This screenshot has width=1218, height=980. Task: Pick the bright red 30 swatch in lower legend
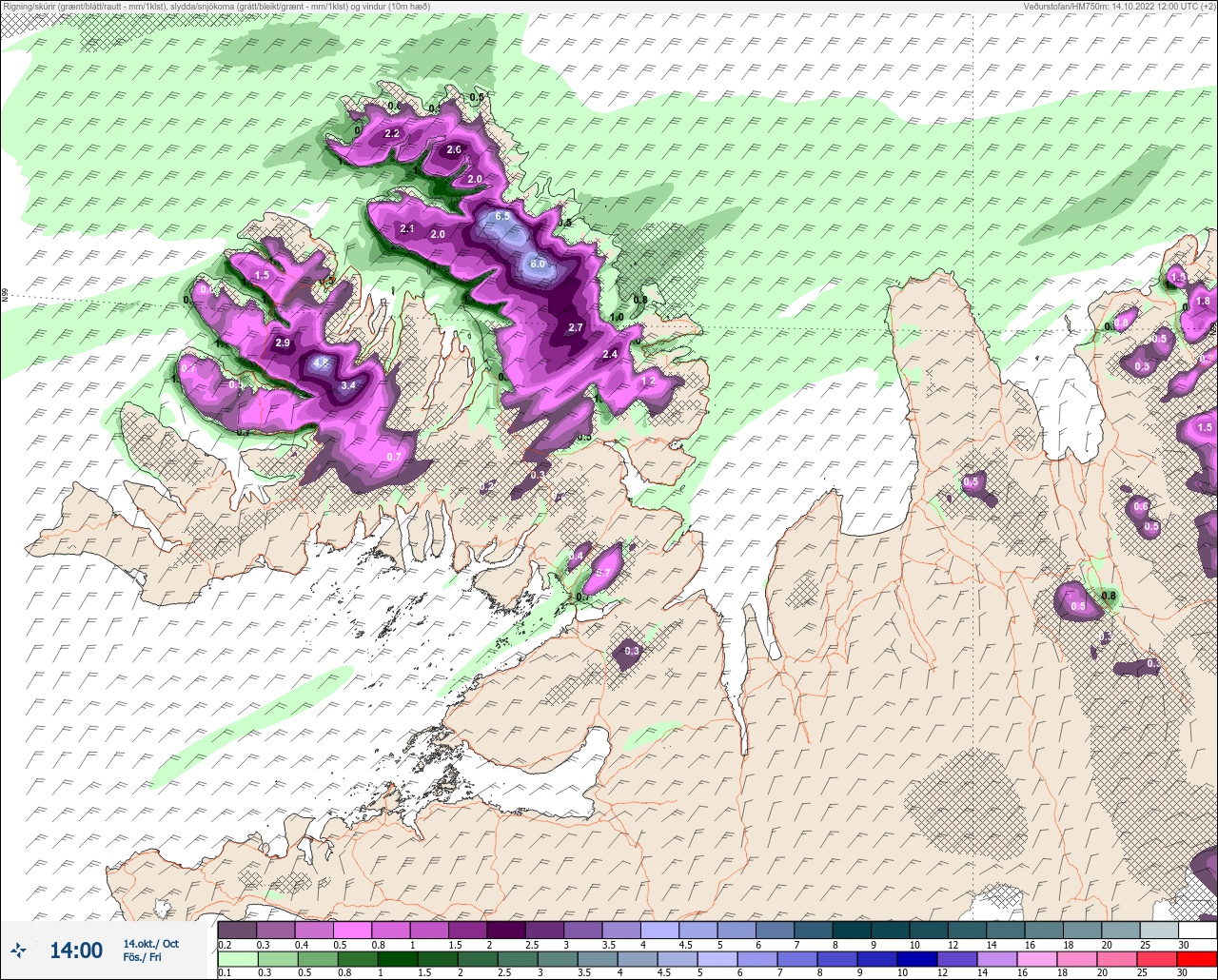click(x=1198, y=958)
